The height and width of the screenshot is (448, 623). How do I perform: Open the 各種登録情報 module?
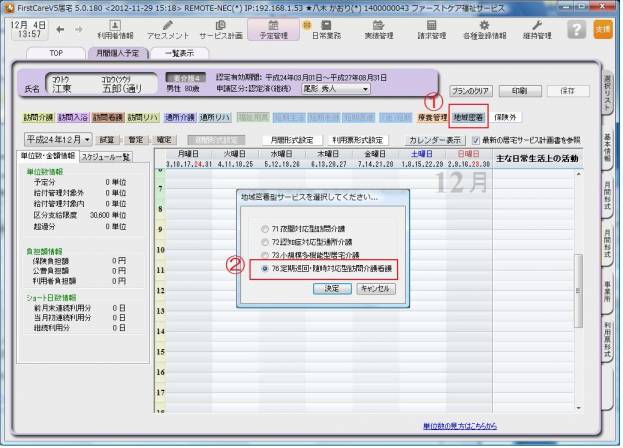pos(482,29)
